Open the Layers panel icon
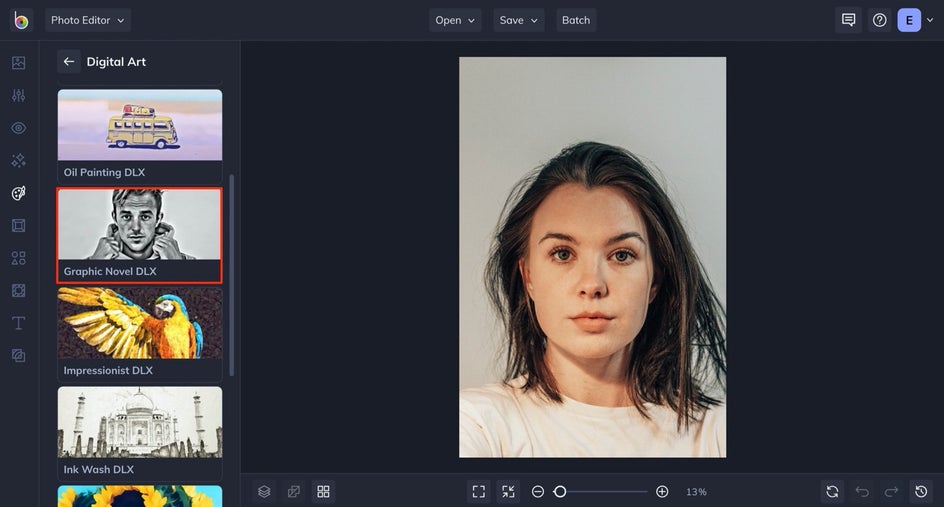 [264, 491]
